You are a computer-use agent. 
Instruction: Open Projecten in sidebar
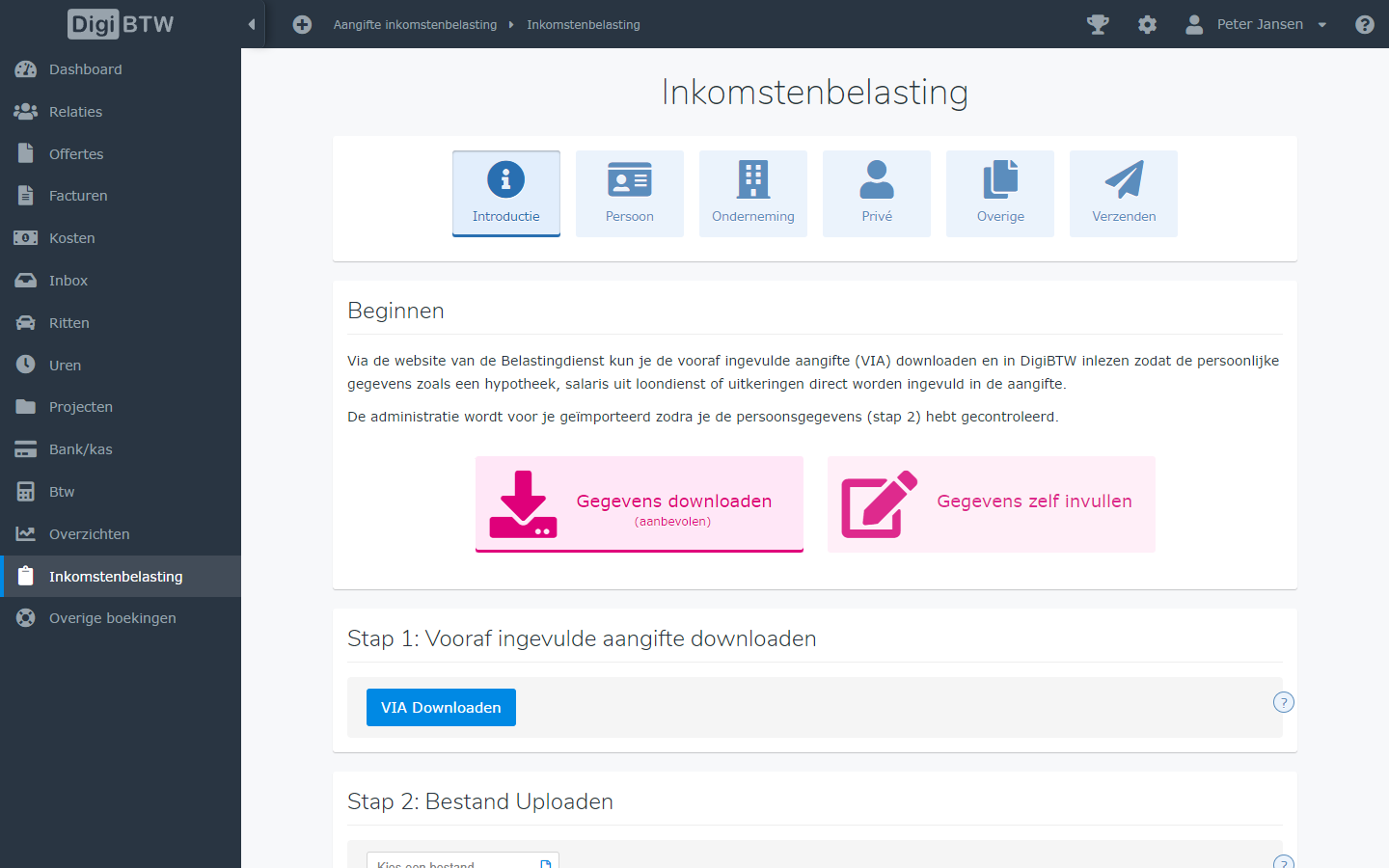pos(81,407)
